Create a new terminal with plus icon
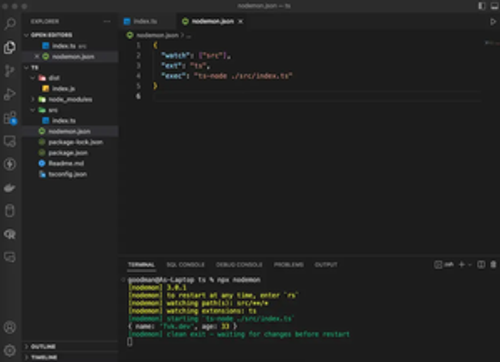 point(462,265)
